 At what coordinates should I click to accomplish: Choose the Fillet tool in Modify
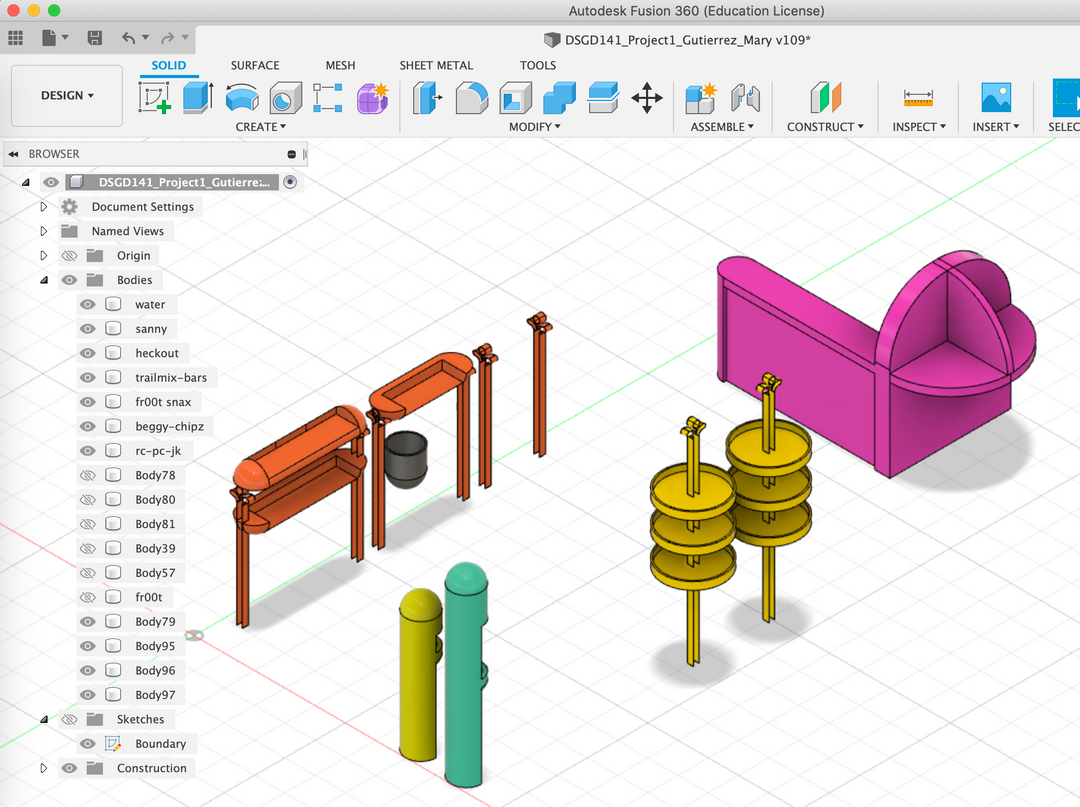point(471,98)
